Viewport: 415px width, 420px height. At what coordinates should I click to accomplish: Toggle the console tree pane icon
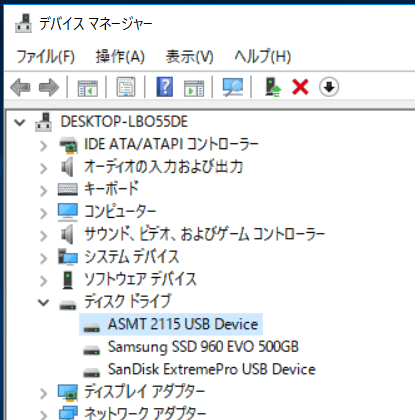pyautogui.click(x=87, y=88)
